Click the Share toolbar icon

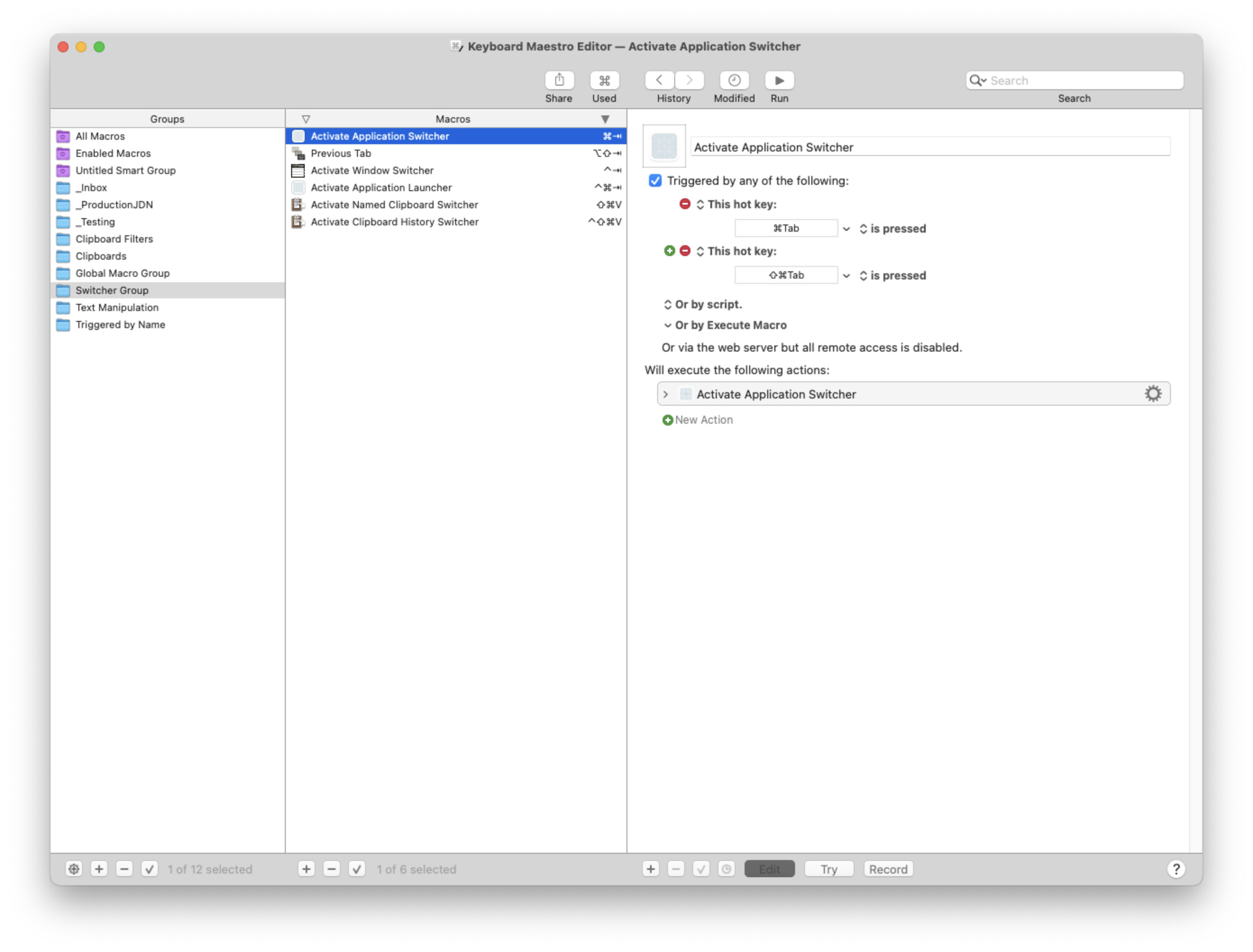[558, 81]
